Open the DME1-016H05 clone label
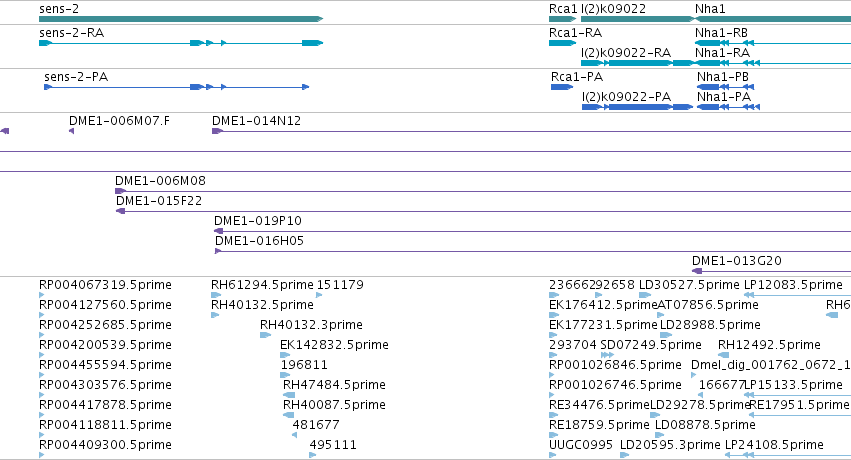Screen dimensions: 851x460 pyautogui.click(x=259, y=240)
